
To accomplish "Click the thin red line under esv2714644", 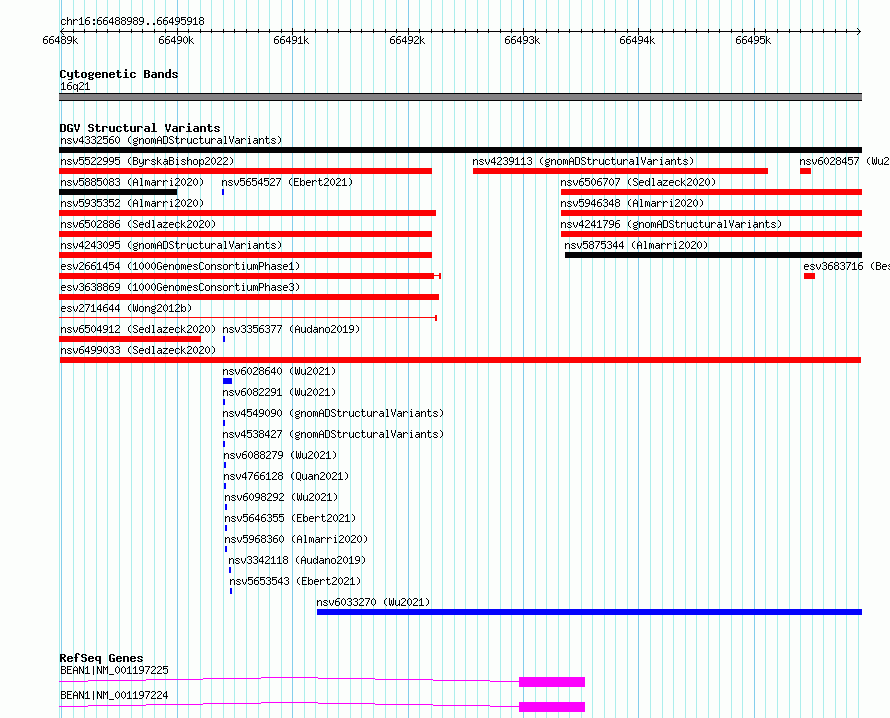I will tap(248, 318).
